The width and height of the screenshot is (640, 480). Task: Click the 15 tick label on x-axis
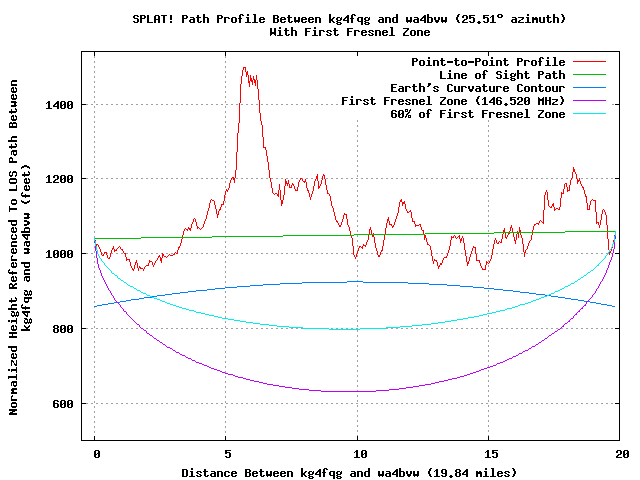488,453
